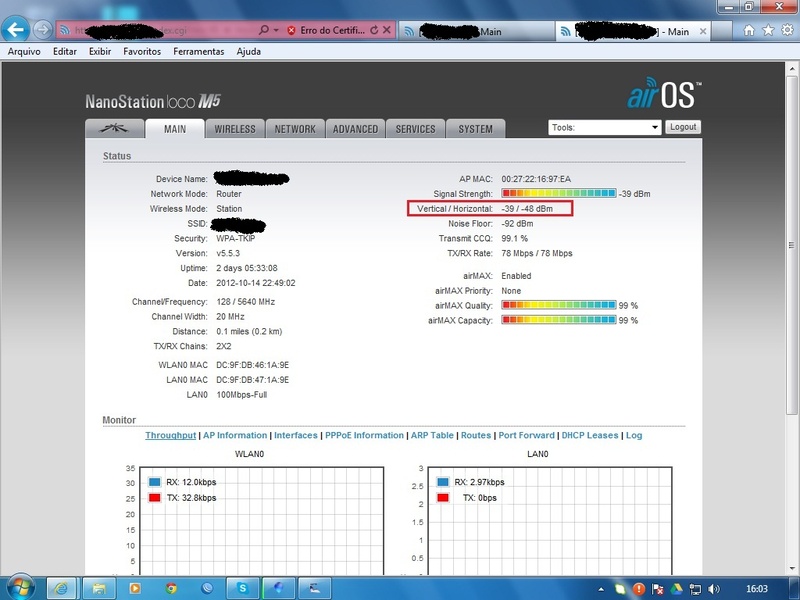Open the AP Information link

tap(235, 435)
